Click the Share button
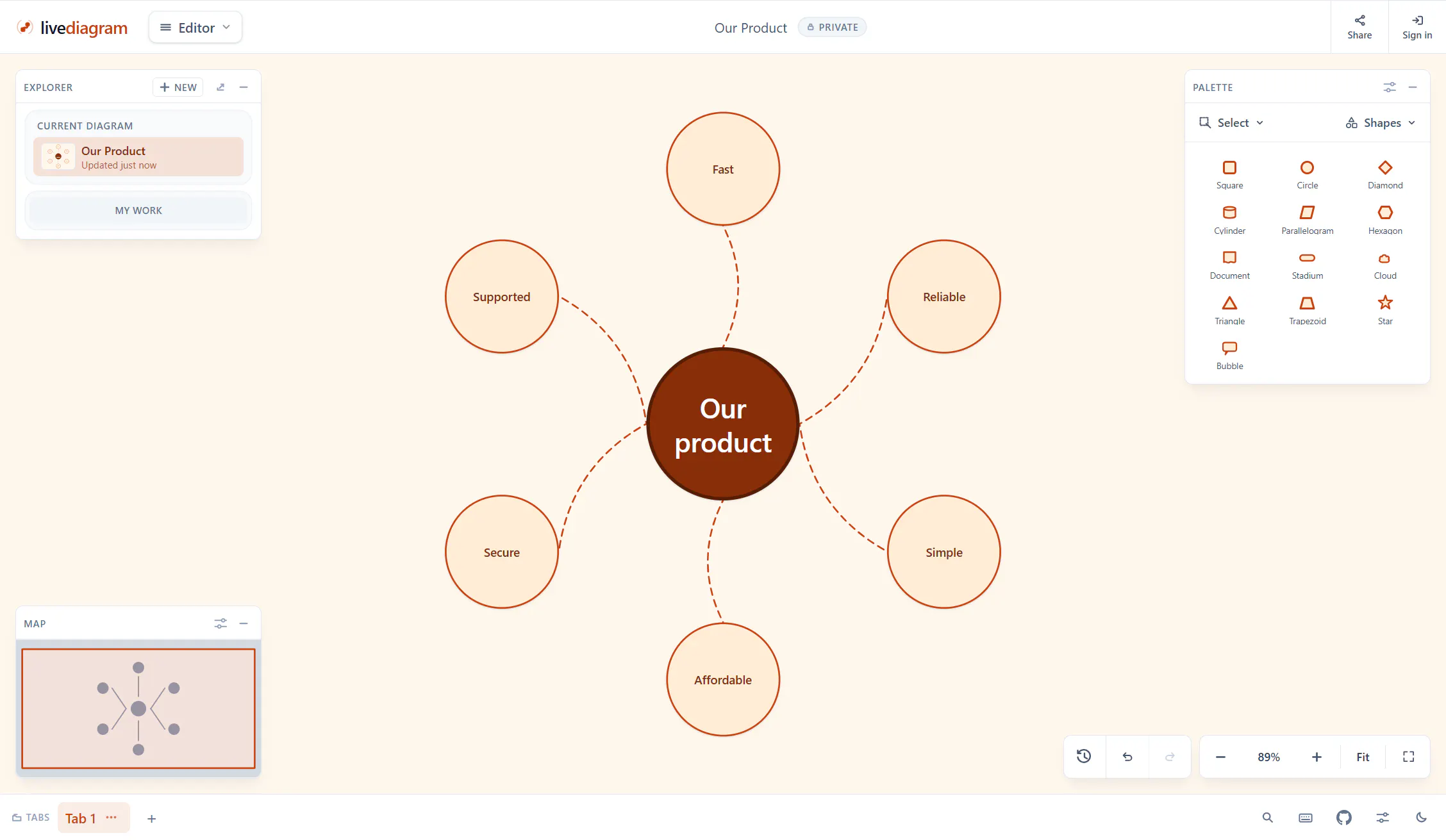 pos(1359,27)
